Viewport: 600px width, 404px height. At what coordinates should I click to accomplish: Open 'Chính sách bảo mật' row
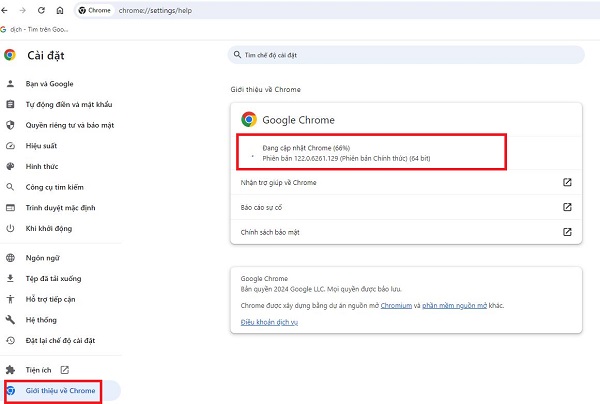click(x=406, y=232)
